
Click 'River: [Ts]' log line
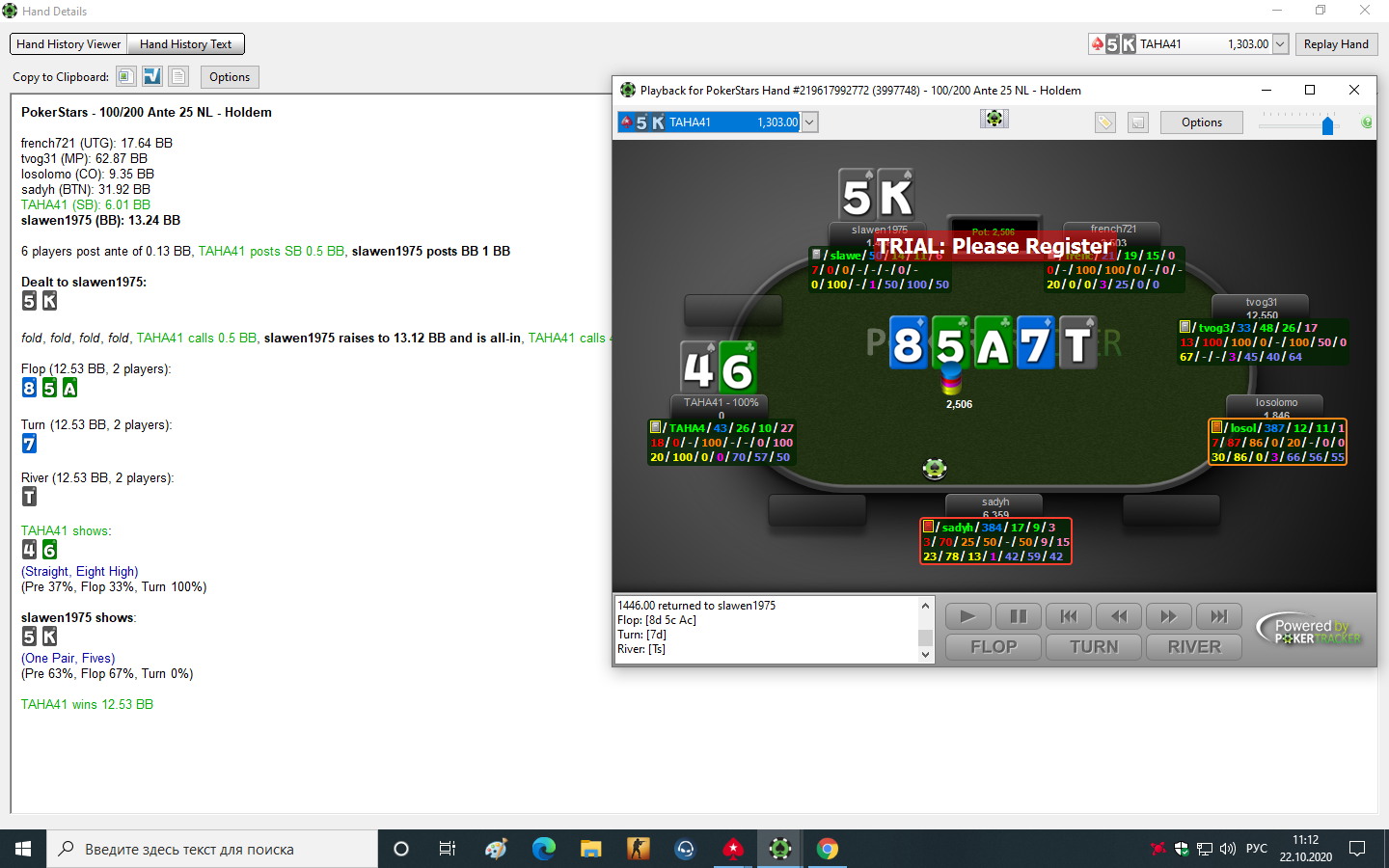pos(641,649)
